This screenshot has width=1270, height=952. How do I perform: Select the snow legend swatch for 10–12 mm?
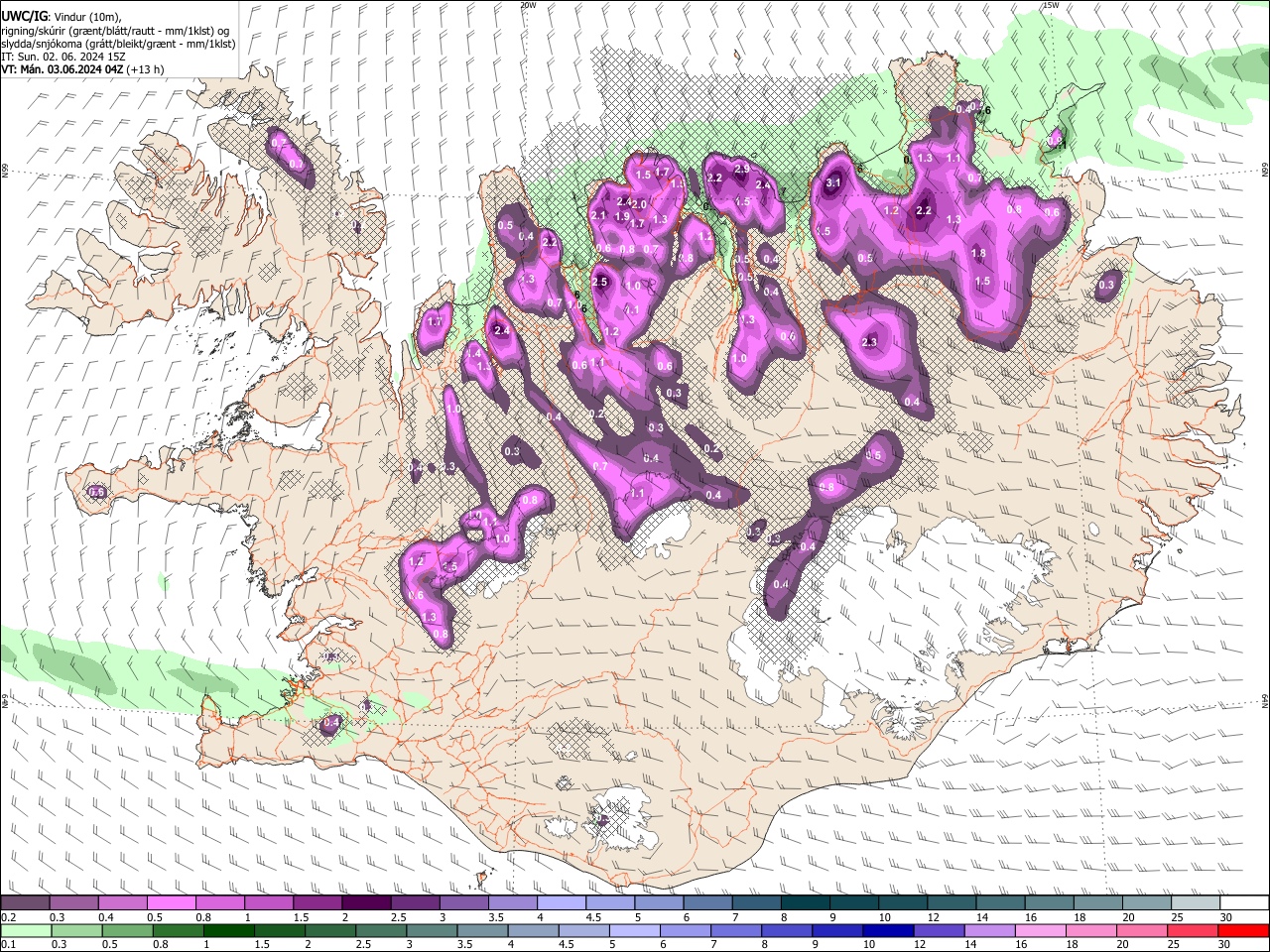point(901,903)
